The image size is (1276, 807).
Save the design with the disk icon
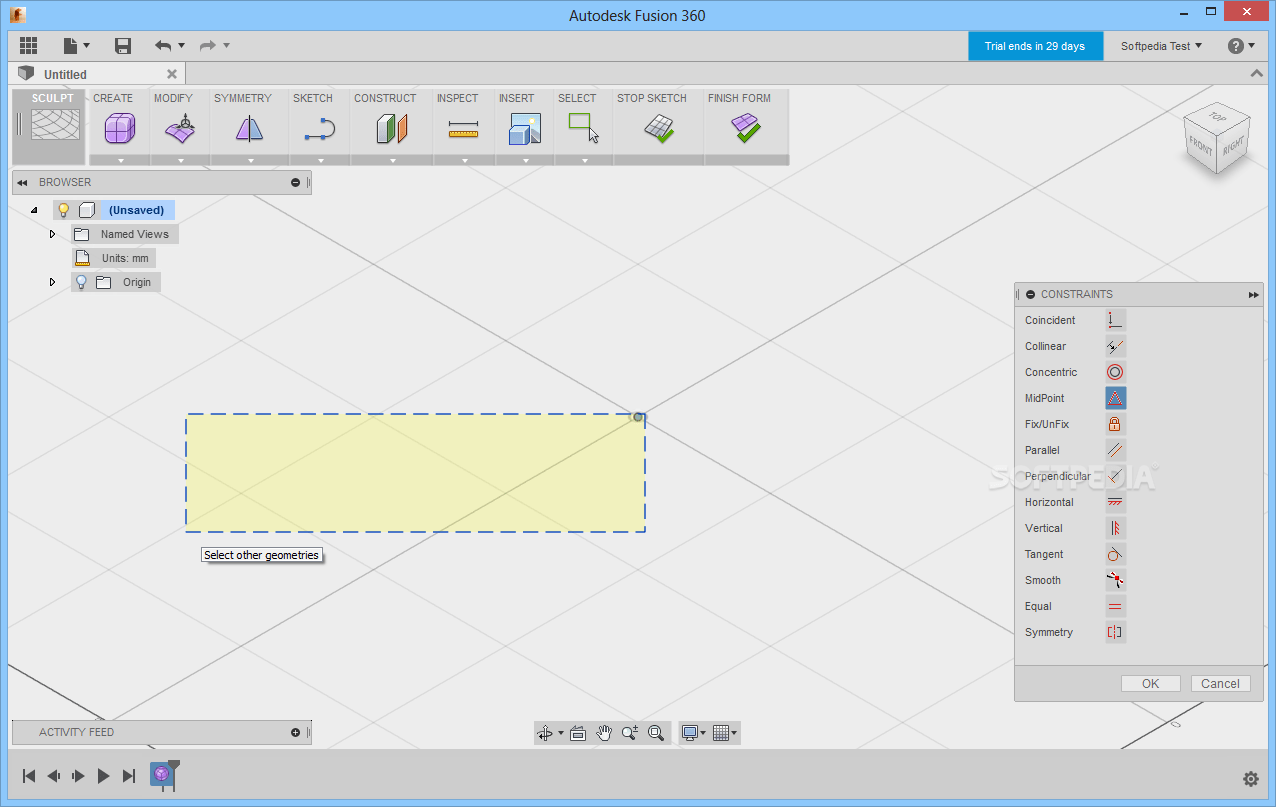[x=123, y=46]
